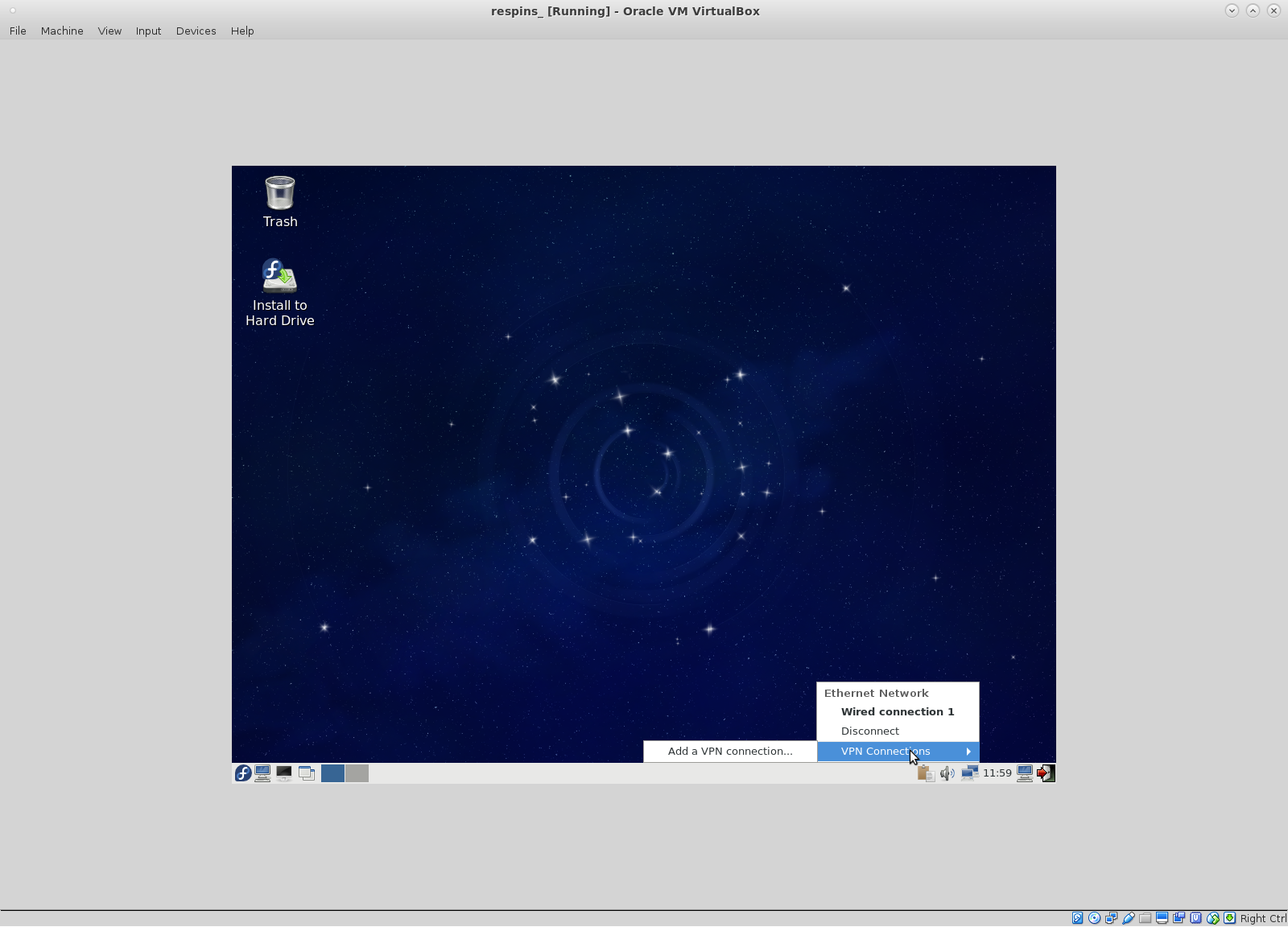This screenshot has width=1288, height=927.
Task: Click the display status icon
Action: point(1162,918)
